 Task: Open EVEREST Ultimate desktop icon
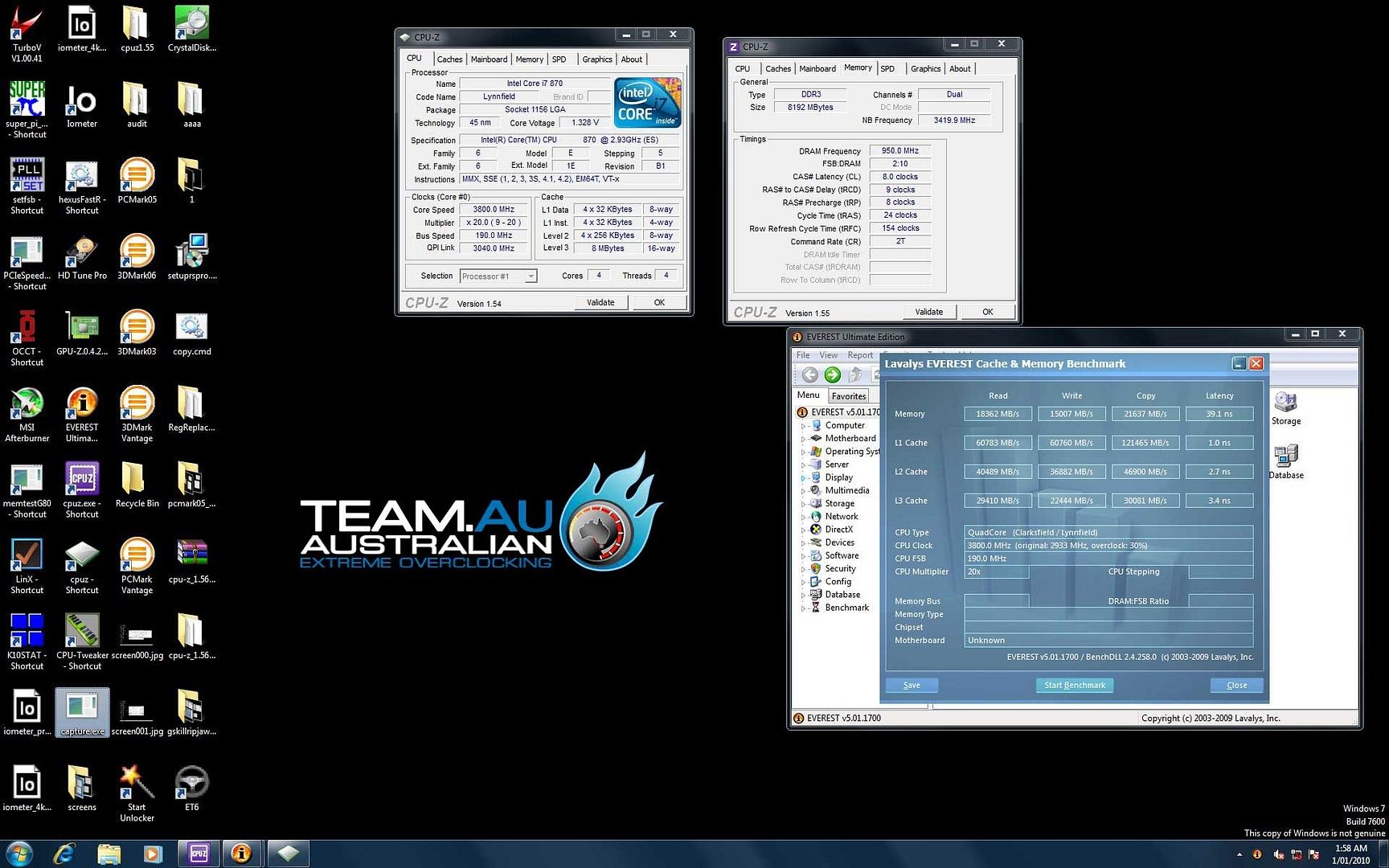point(82,415)
